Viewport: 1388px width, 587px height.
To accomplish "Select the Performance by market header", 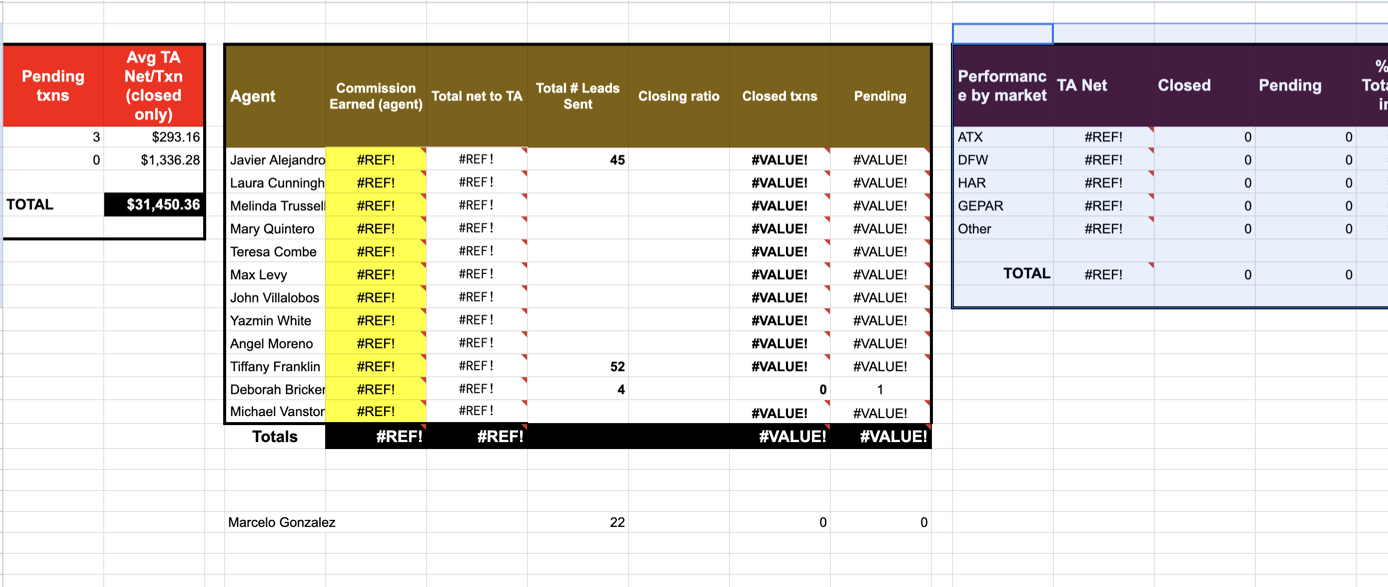I will [1002, 86].
